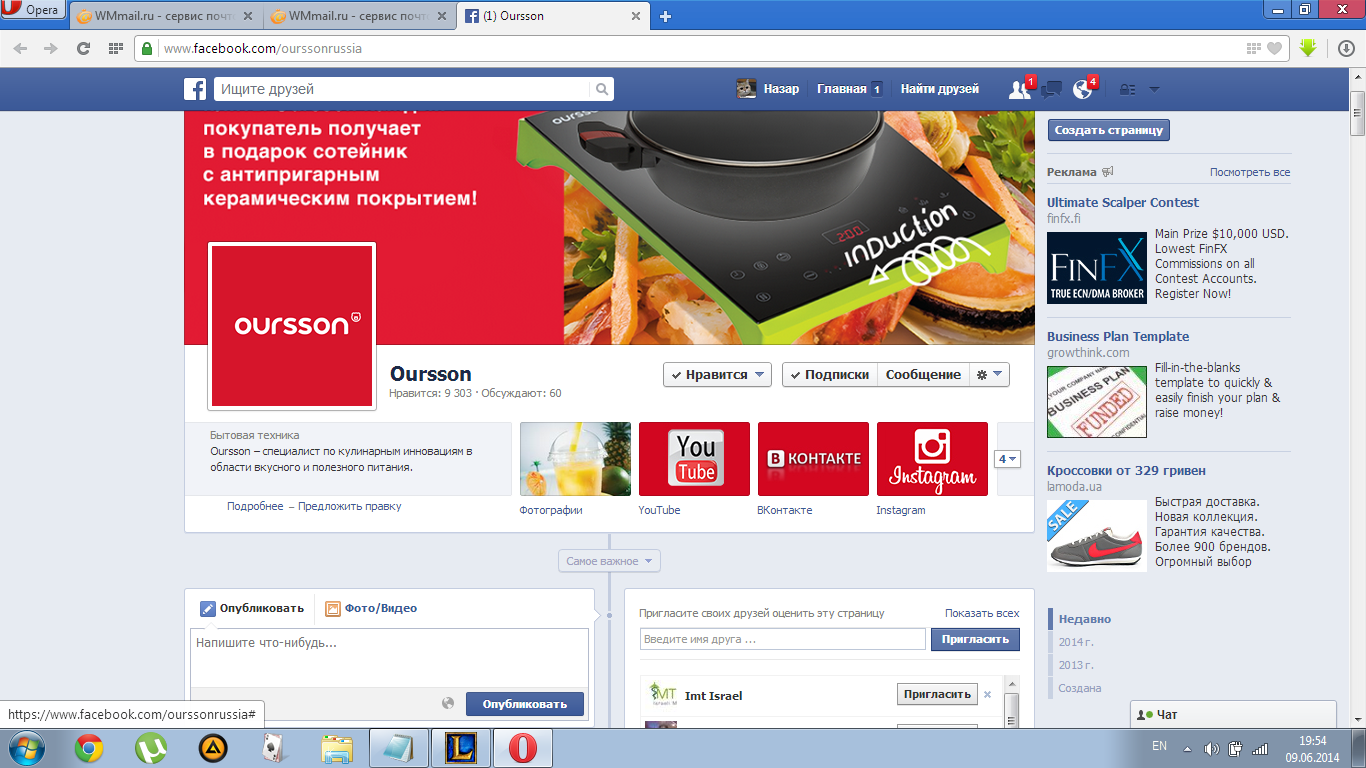
Task: Open the Instagram app tile
Action: [x=932, y=459]
